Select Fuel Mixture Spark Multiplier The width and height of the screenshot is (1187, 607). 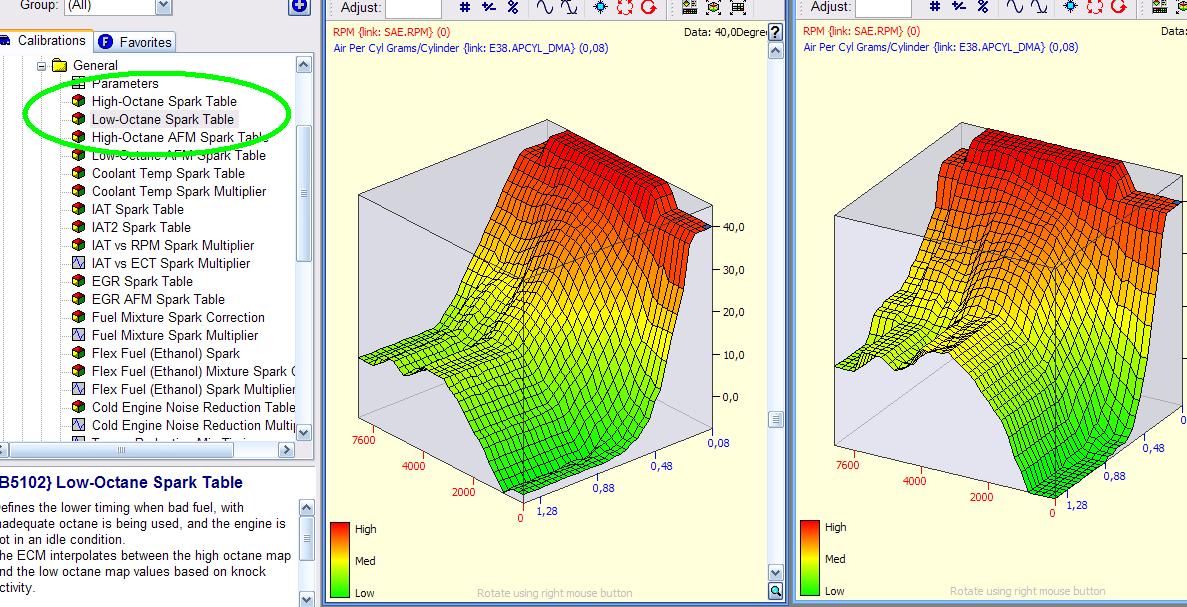tap(175, 335)
